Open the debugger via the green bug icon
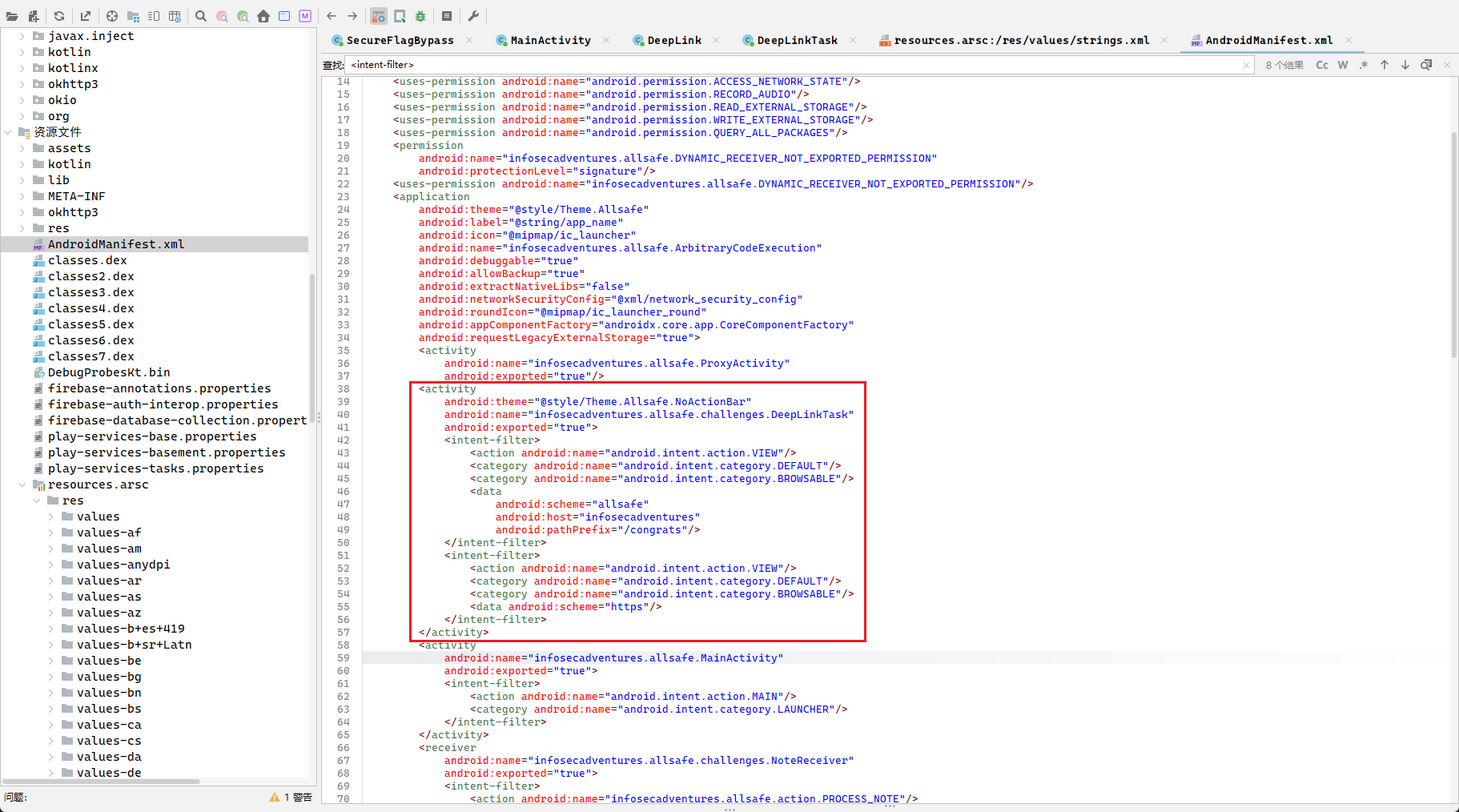 pos(420,16)
